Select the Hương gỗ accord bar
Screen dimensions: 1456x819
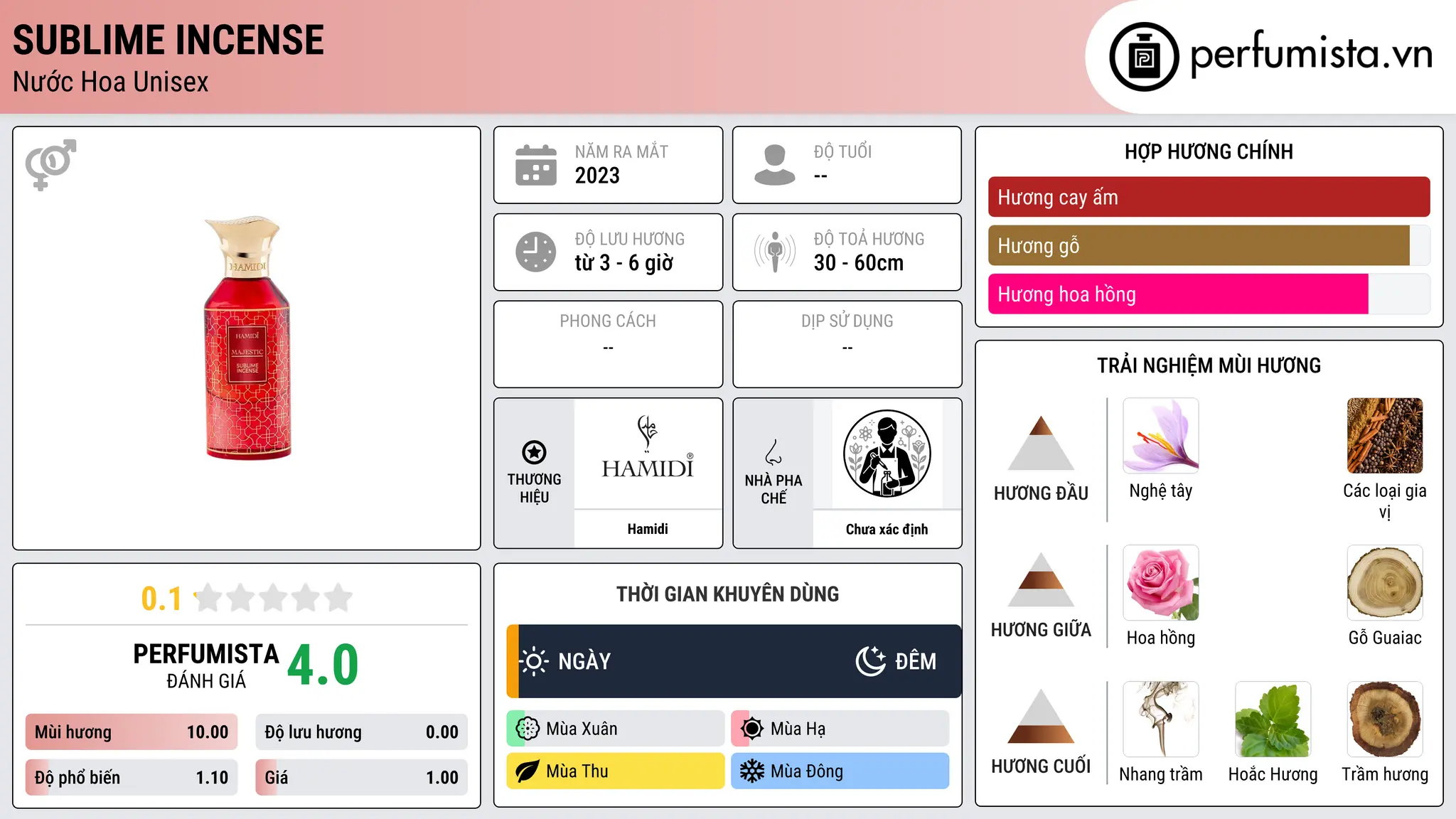click(x=1209, y=245)
